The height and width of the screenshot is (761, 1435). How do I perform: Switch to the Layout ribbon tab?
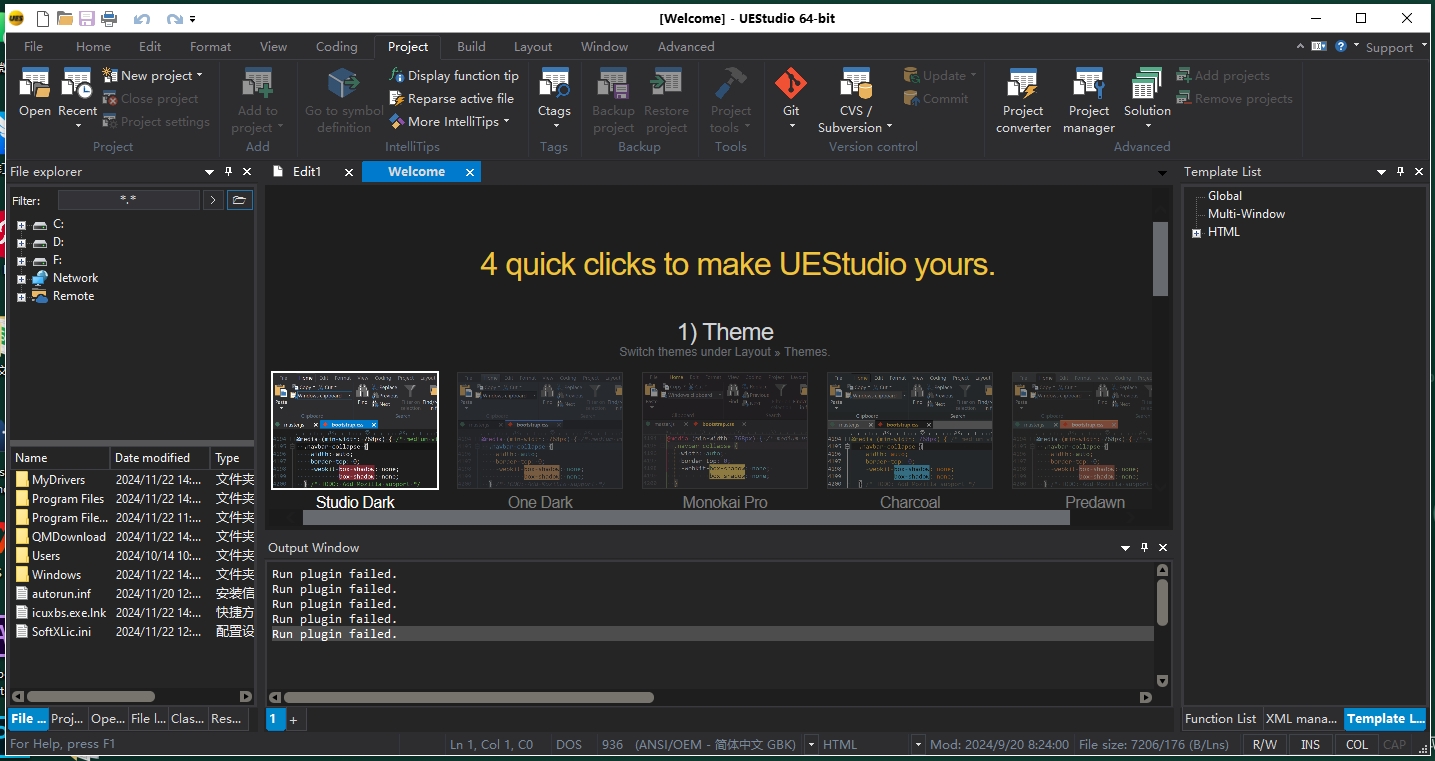point(533,46)
